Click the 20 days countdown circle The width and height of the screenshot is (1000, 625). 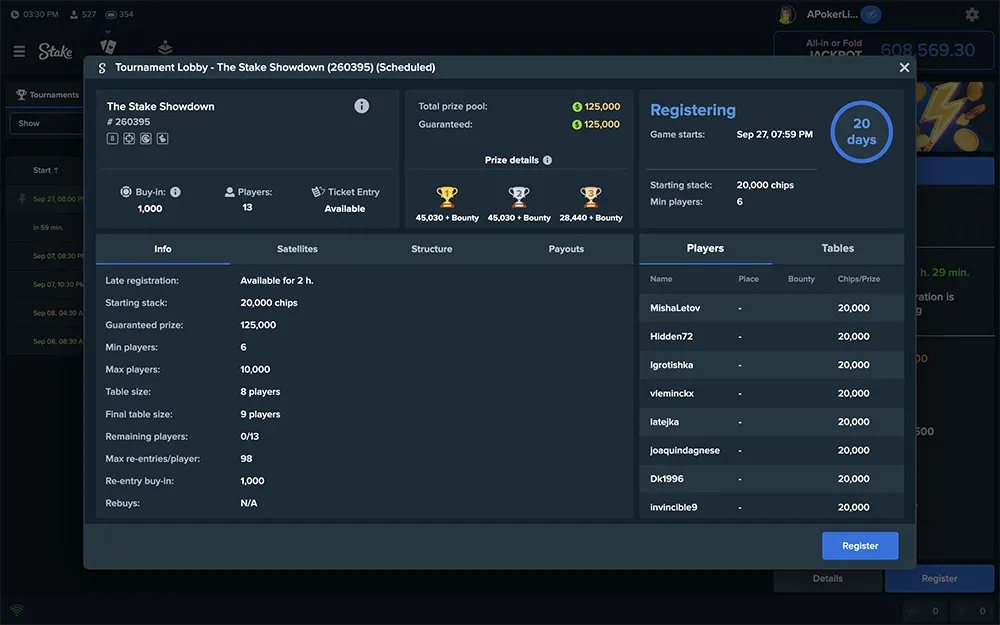pos(861,131)
